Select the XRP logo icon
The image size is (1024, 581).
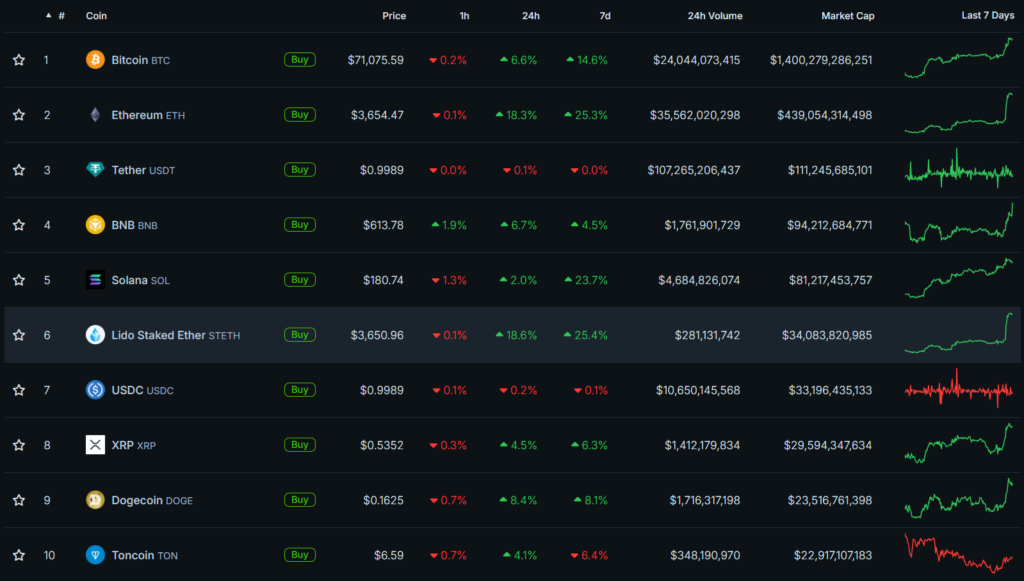(x=95, y=444)
